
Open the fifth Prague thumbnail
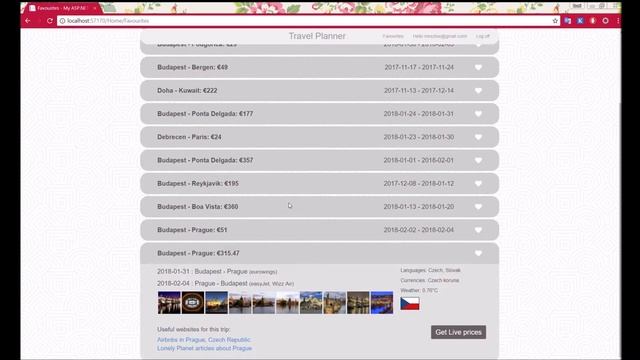(x=264, y=302)
